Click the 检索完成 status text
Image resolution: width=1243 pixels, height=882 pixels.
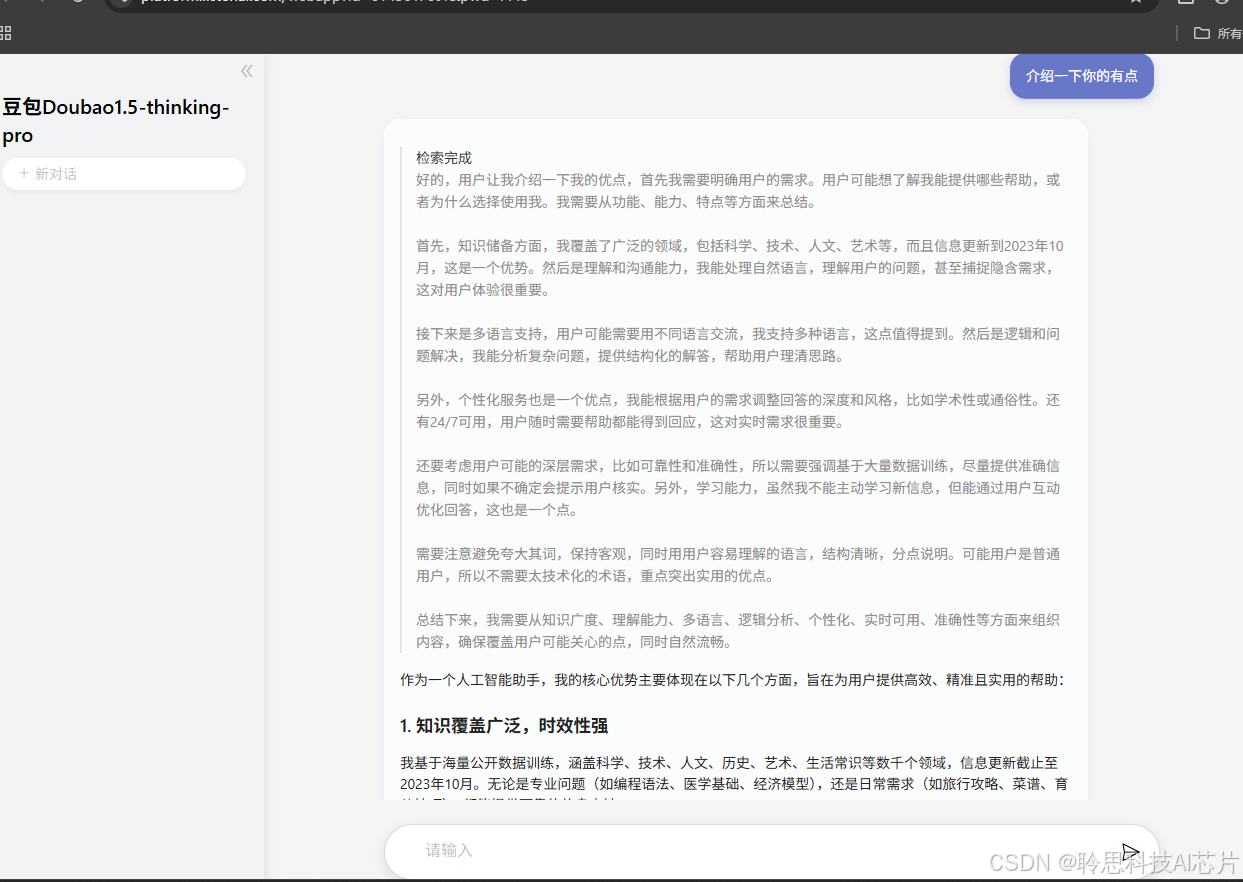444,158
